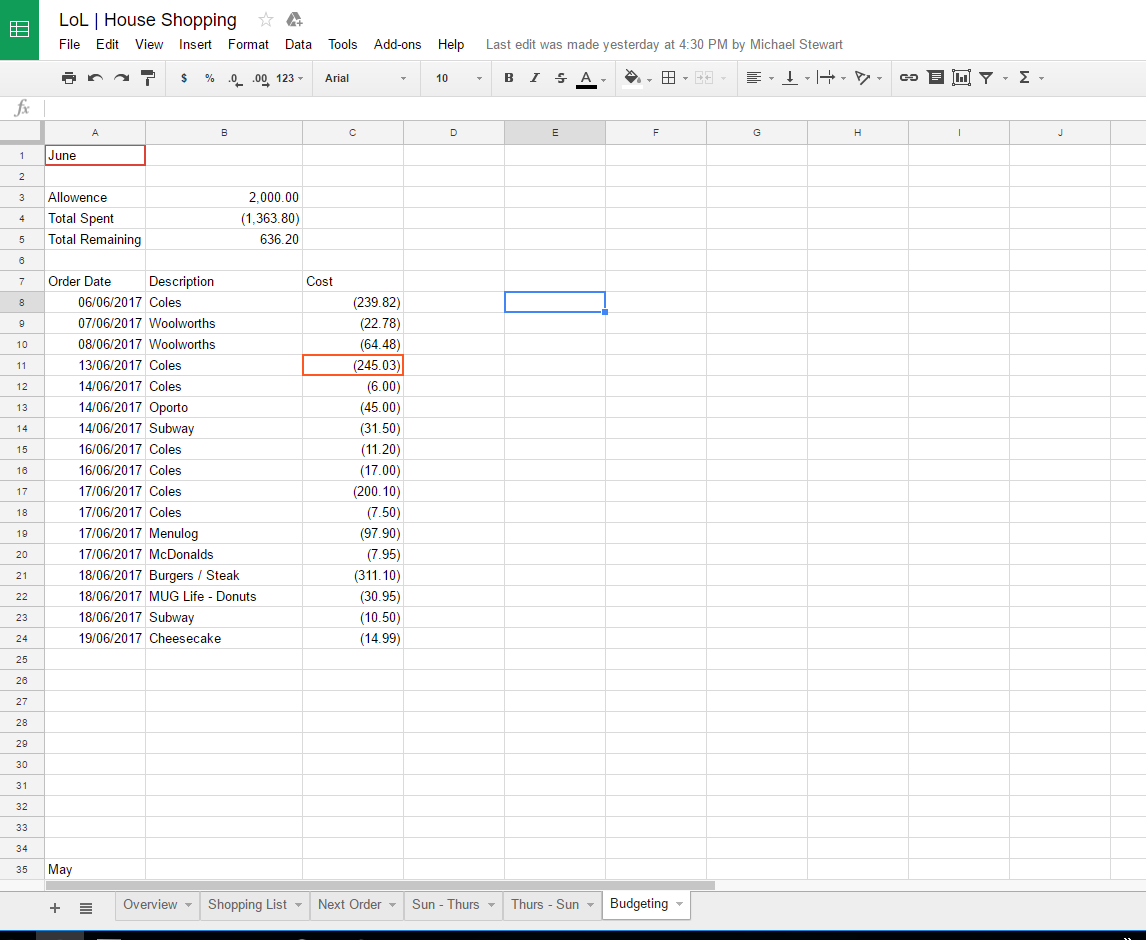Open the Format menu
The image size is (1146, 940).
[248, 45]
